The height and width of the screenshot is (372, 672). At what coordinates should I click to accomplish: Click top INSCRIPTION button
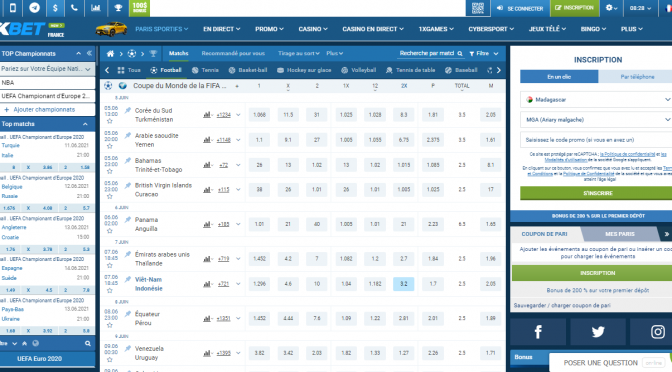(574, 8)
